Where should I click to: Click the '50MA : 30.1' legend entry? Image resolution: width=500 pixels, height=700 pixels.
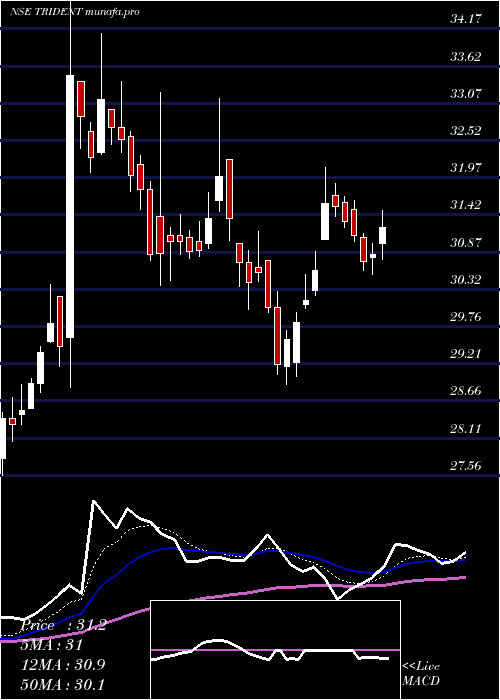63,684
